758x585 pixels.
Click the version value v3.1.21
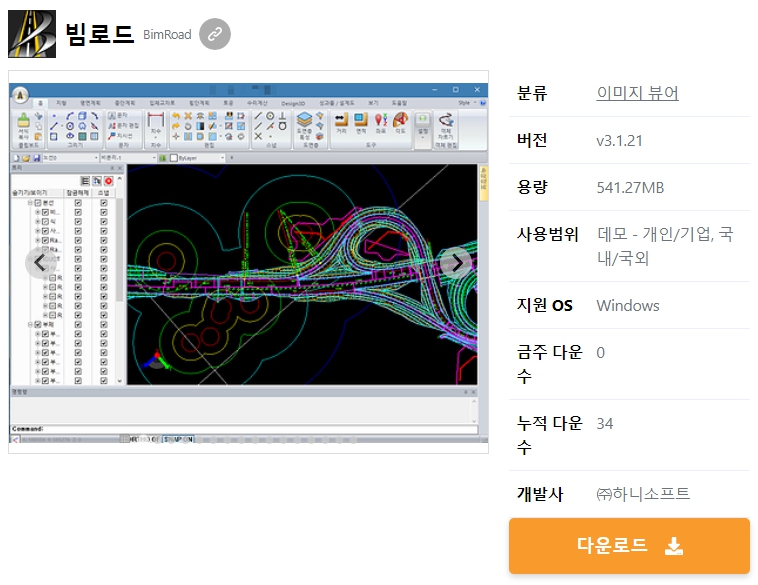click(619, 141)
